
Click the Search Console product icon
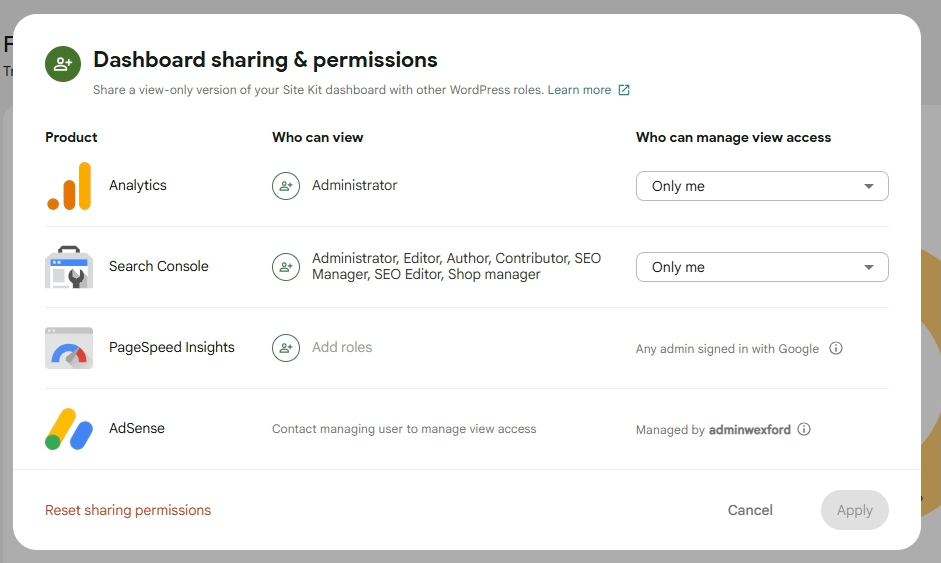[x=69, y=267]
